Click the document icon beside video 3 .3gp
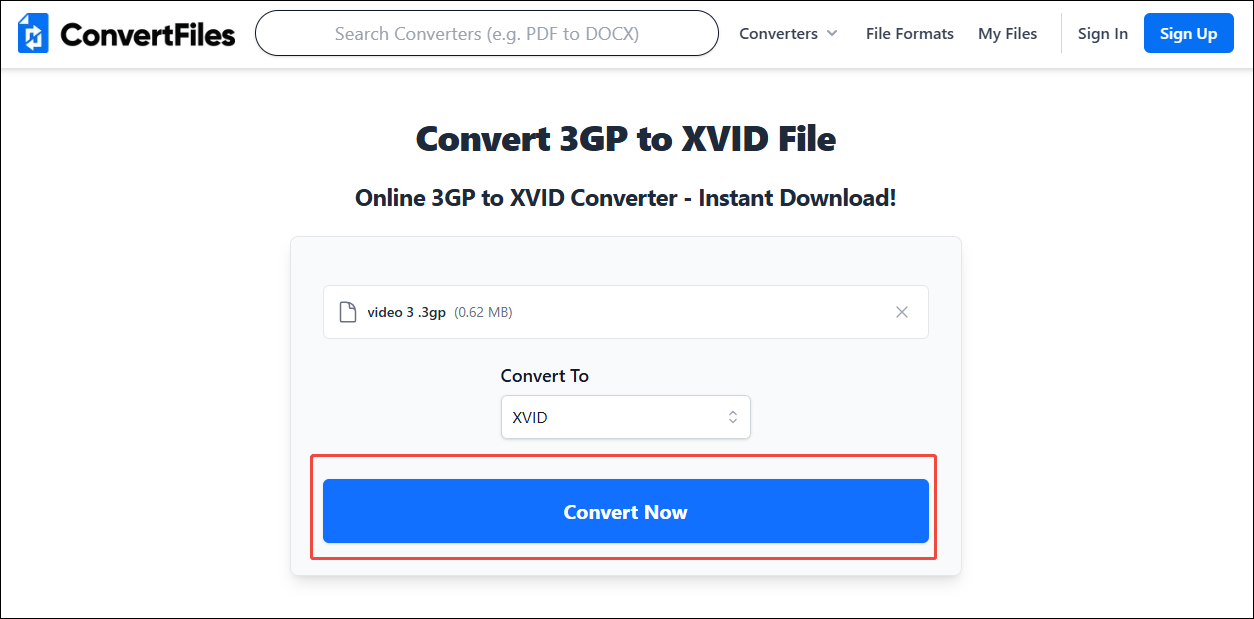 348,312
